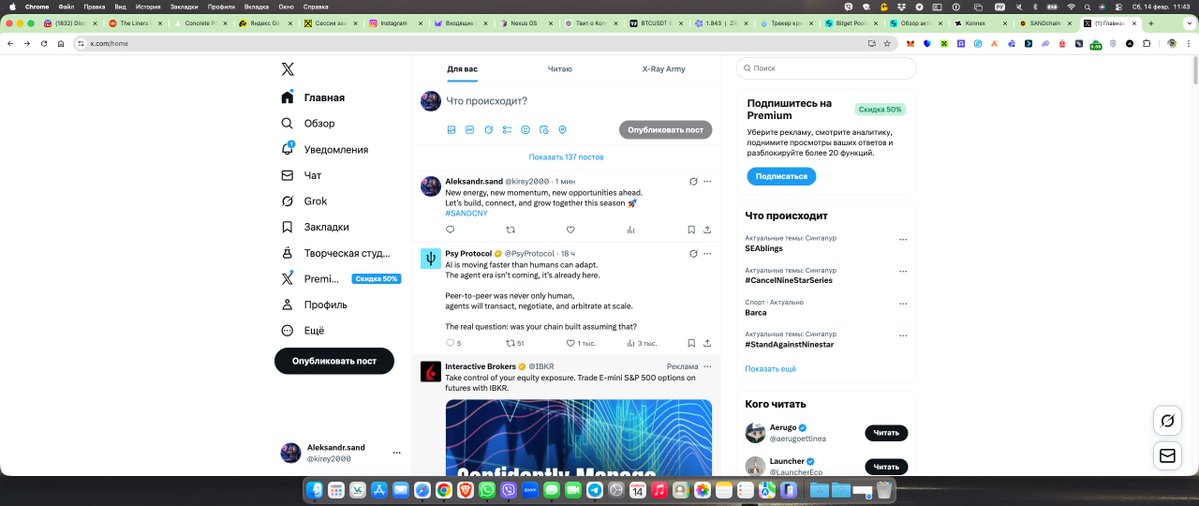Bookmark the Psy Protocol post
The image size is (1199, 506).
[691, 343]
